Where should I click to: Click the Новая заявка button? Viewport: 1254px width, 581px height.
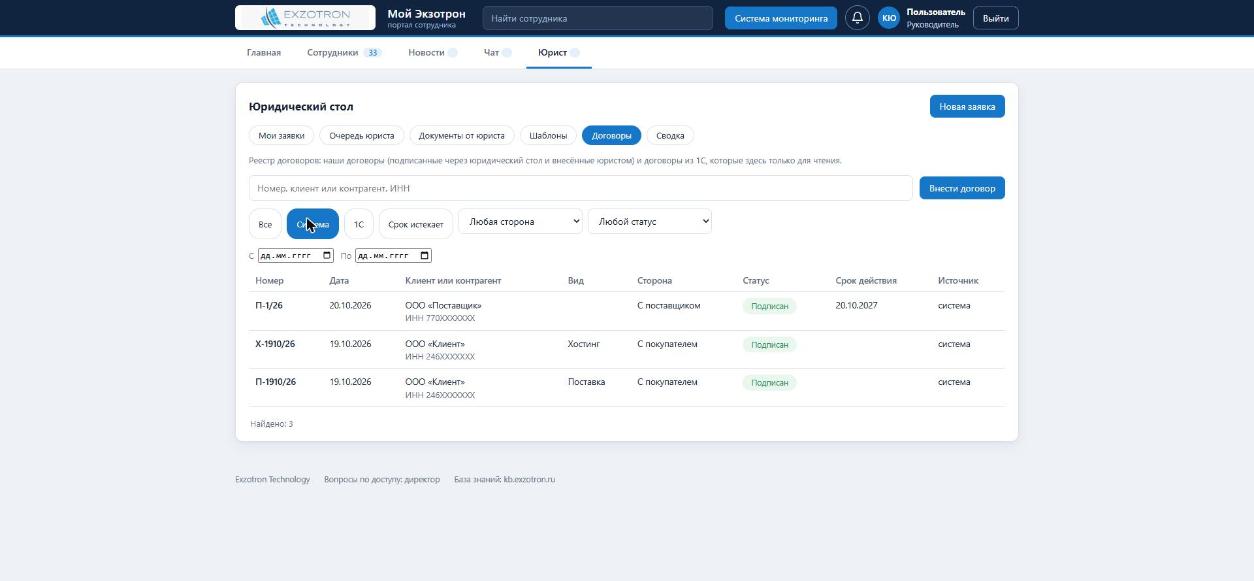coord(967,106)
